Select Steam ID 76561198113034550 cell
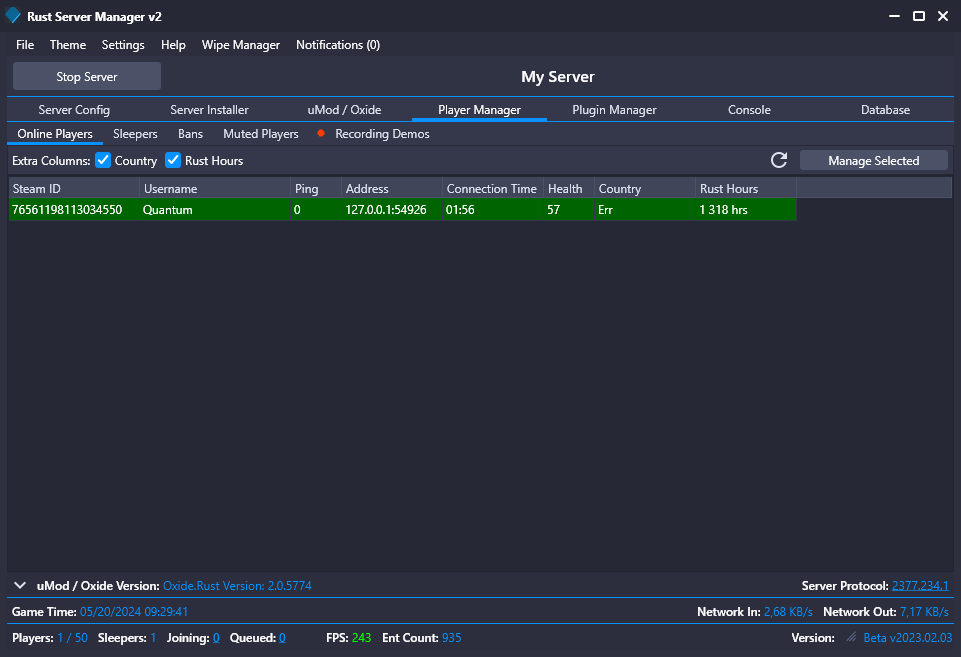 pos(74,210)
